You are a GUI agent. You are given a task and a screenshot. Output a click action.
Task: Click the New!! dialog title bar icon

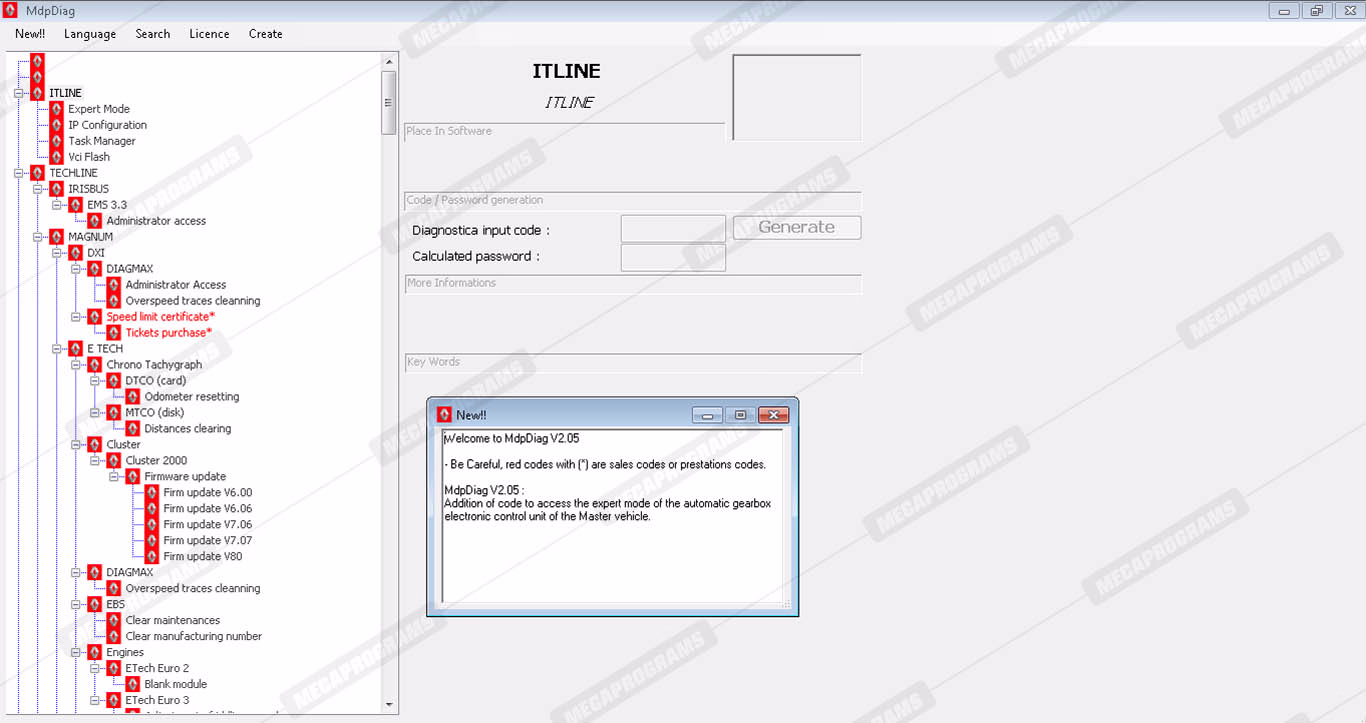click(x=444, y=415)
